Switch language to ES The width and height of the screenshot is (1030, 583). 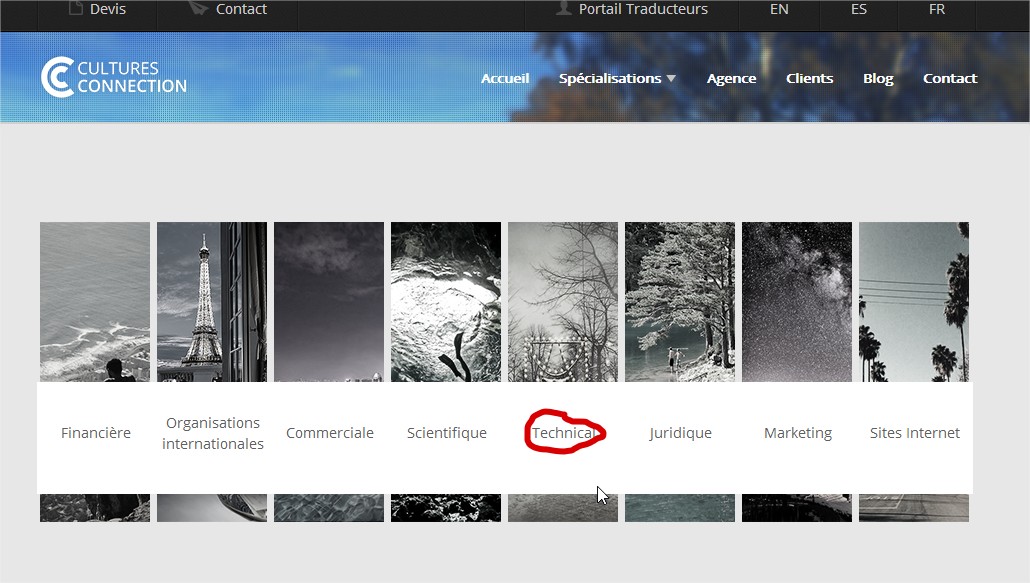[858, 9]
